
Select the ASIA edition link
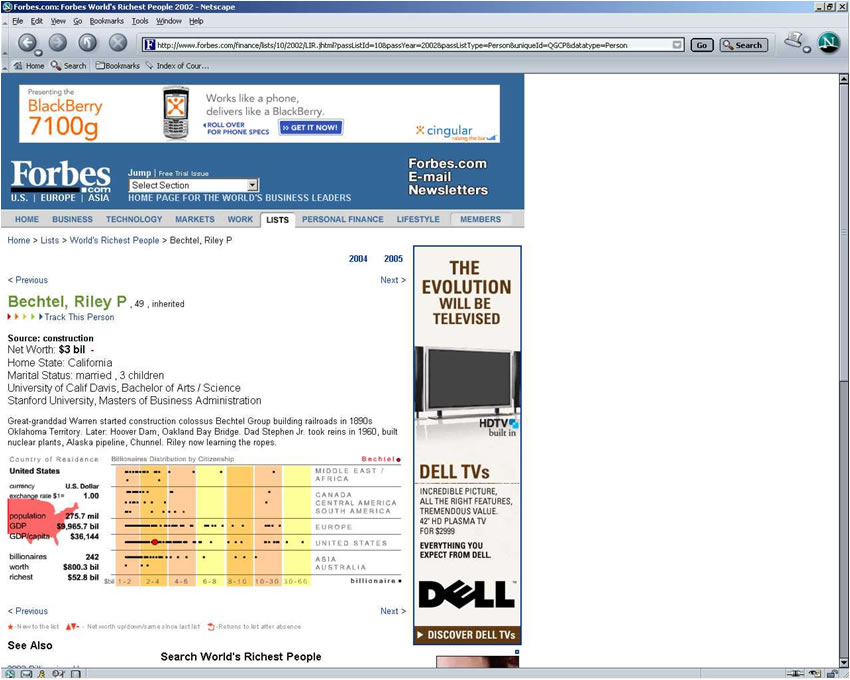point(98,198)
